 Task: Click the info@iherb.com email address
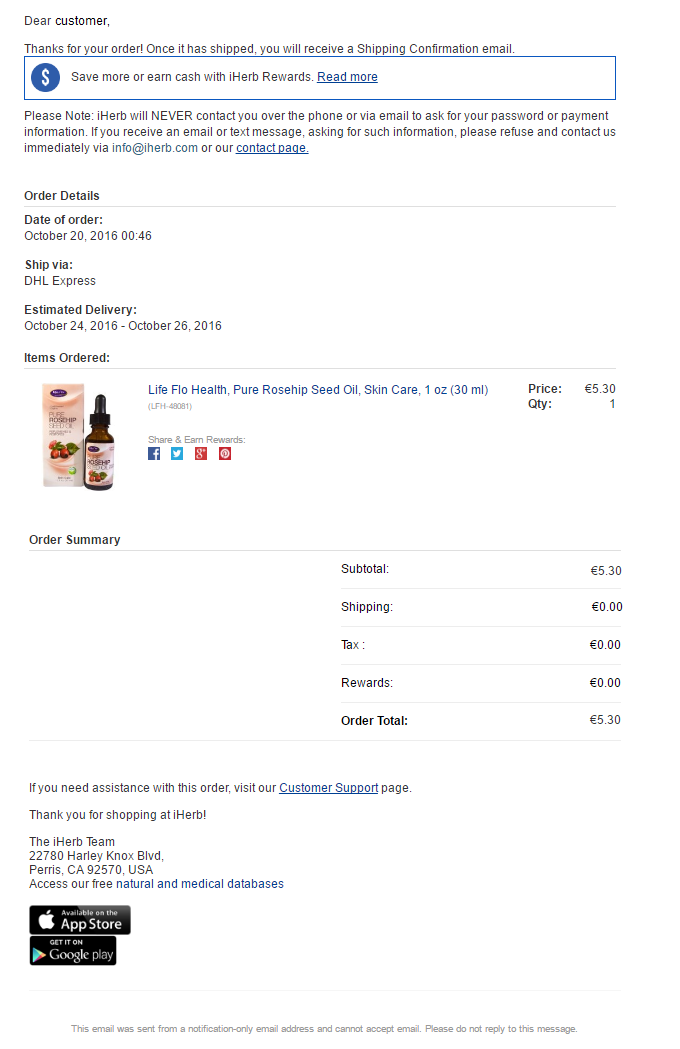155,148
